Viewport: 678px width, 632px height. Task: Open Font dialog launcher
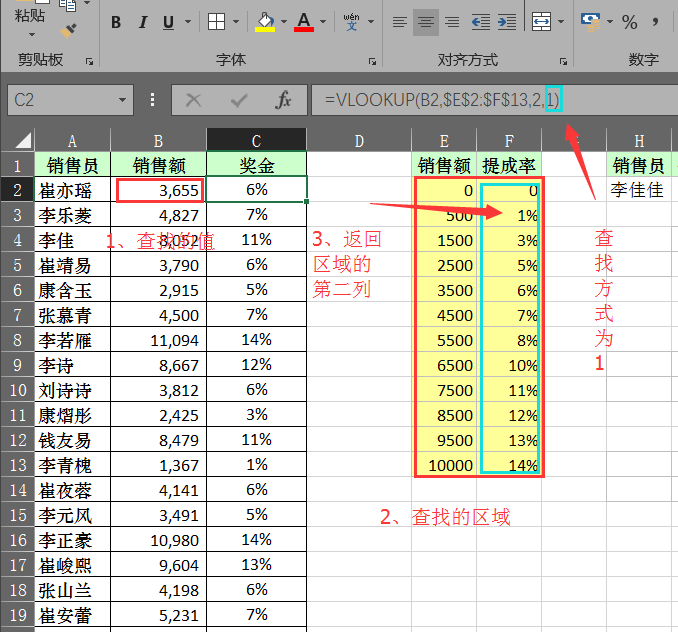[x=372, y=62]
